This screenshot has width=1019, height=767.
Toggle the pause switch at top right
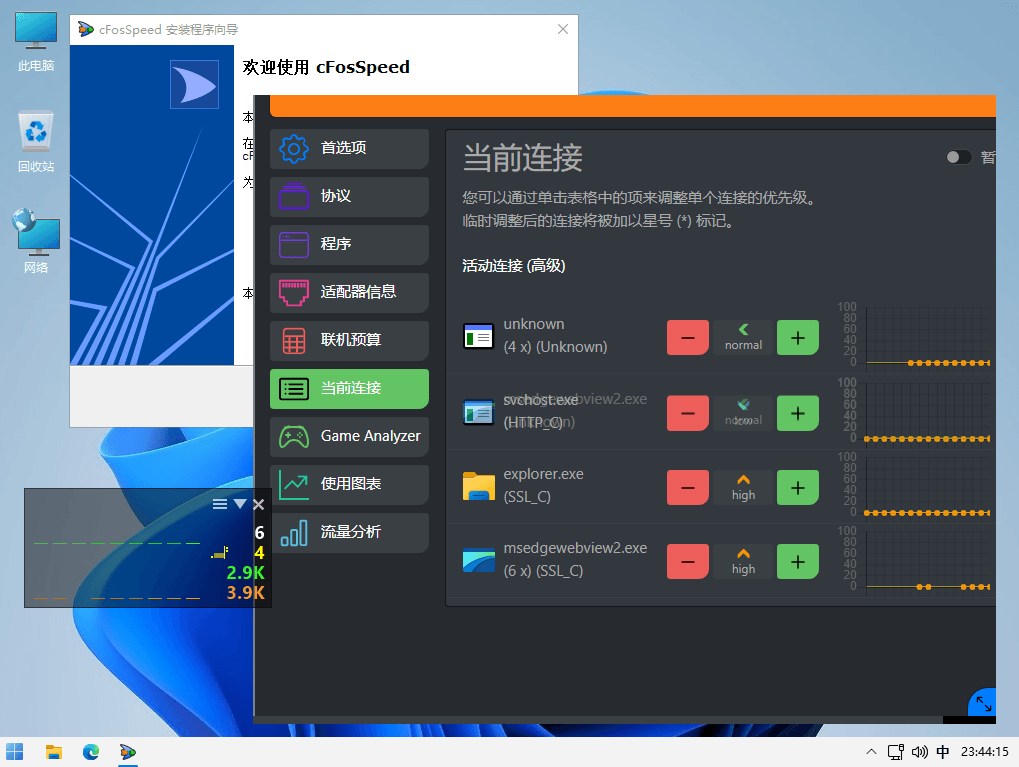959,157
